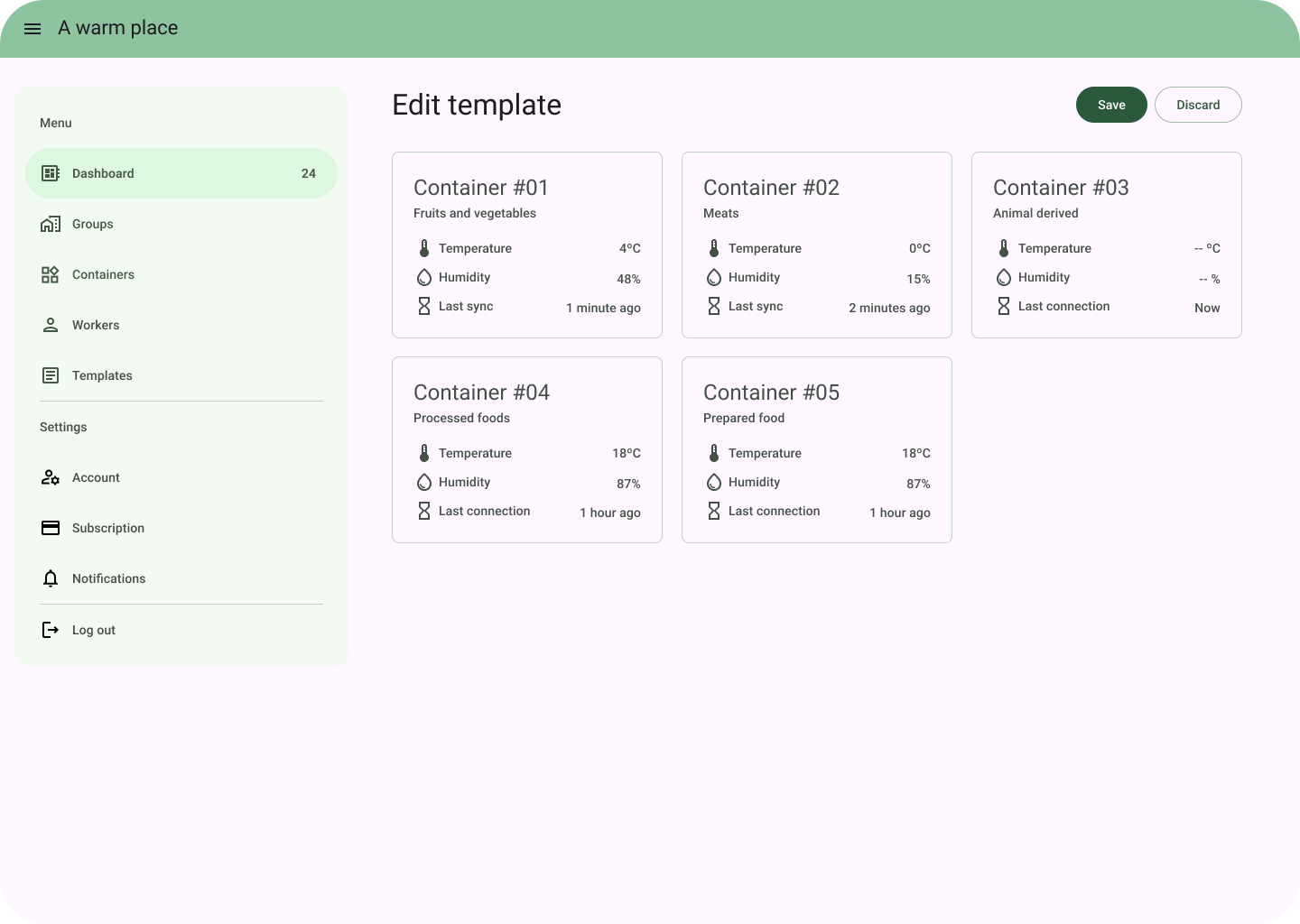Select Dashboard in the menu
This screenshot has height=924, width=1300.
pyautogui.click(x=181, y=173)
